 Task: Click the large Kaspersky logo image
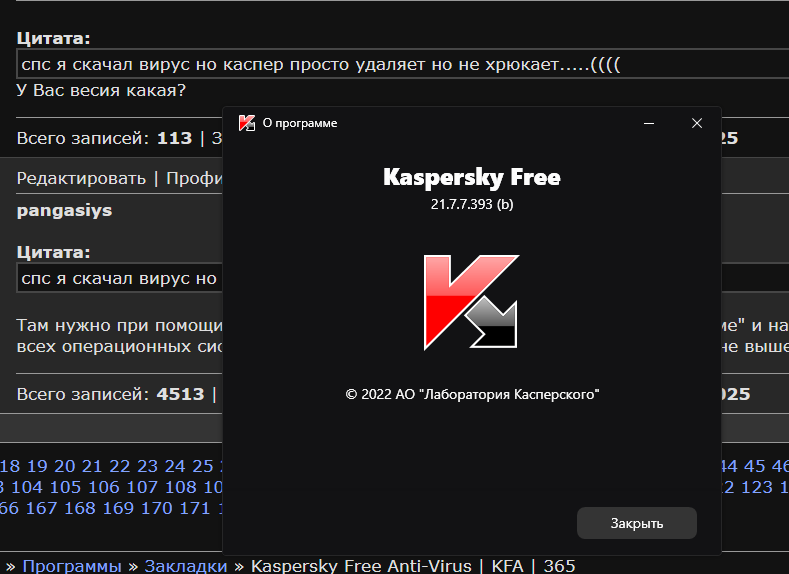pos(471,301)
